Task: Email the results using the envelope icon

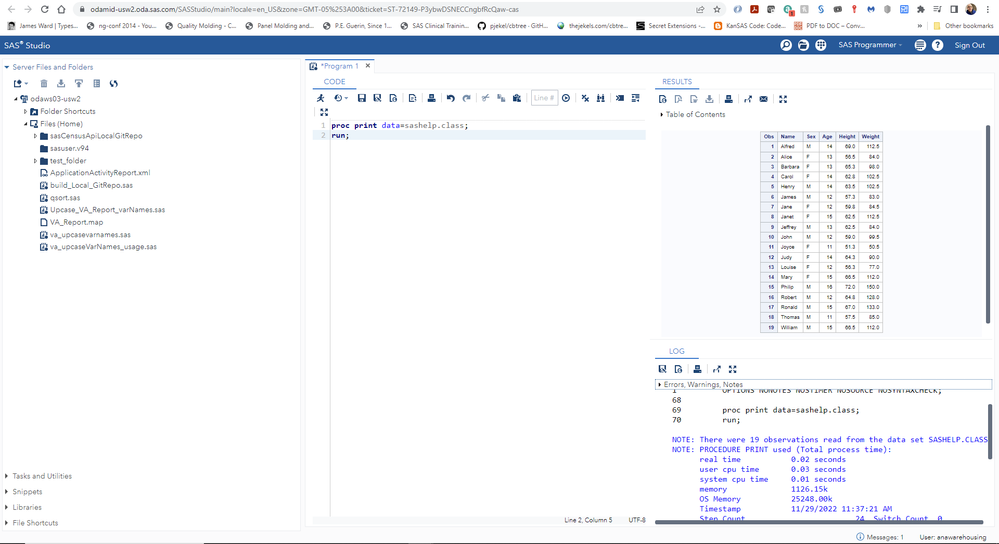Action: pyautogui.click(x=764, y=99)
